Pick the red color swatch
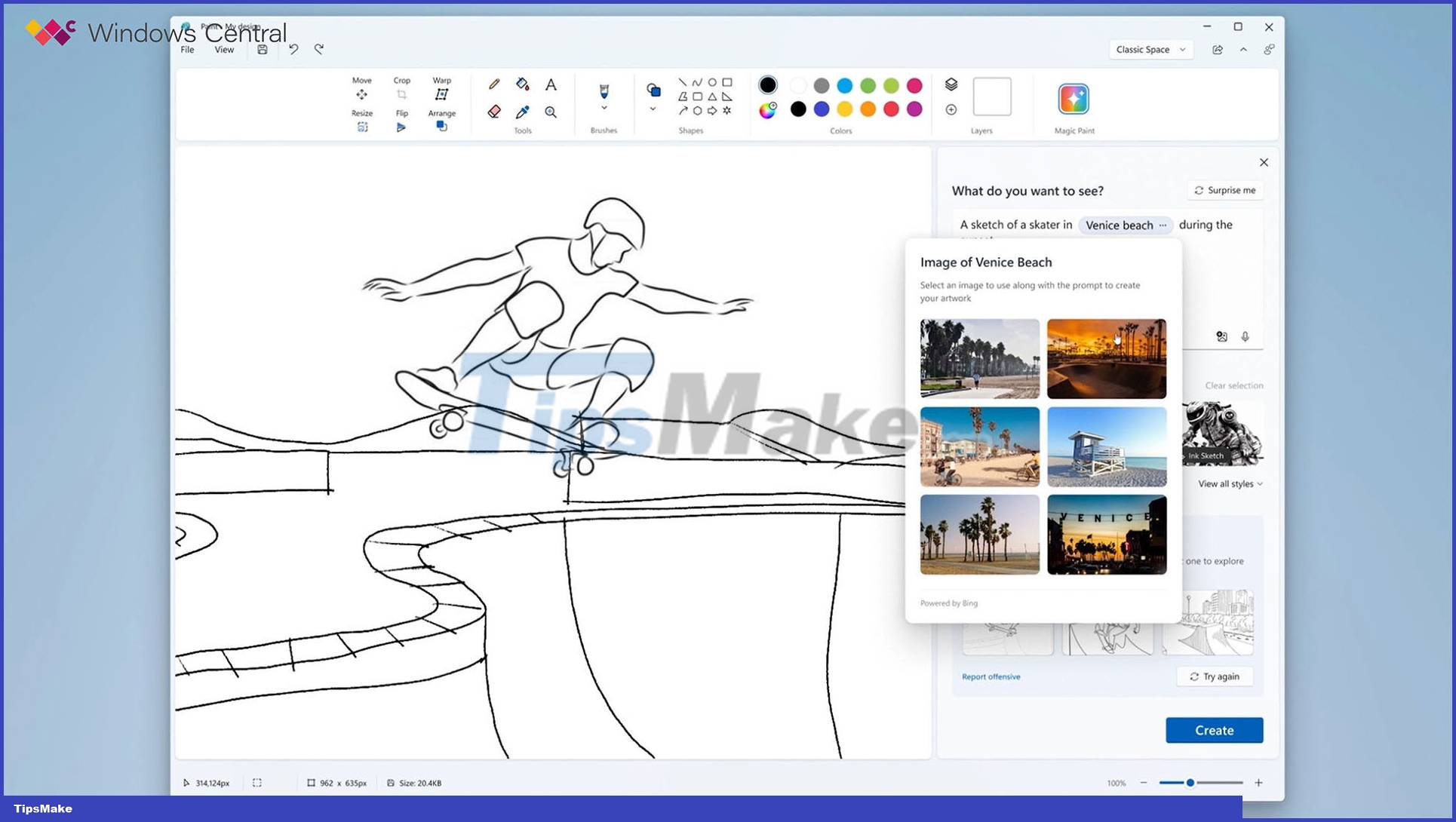Image resolution: width=1456 pixels, height=822 pixels. 891,110
